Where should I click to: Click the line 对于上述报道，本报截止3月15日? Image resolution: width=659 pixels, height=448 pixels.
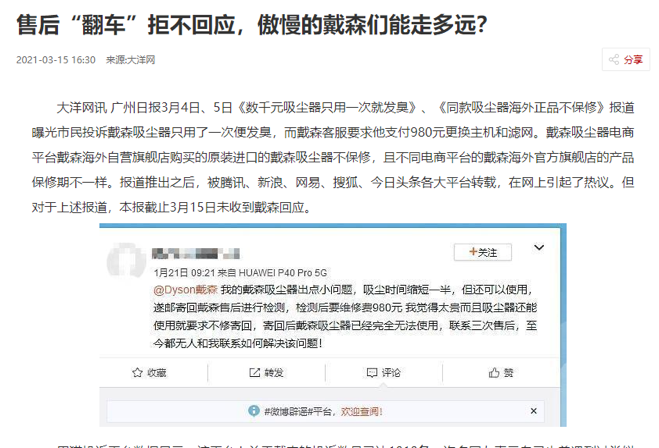coord(172,207)
